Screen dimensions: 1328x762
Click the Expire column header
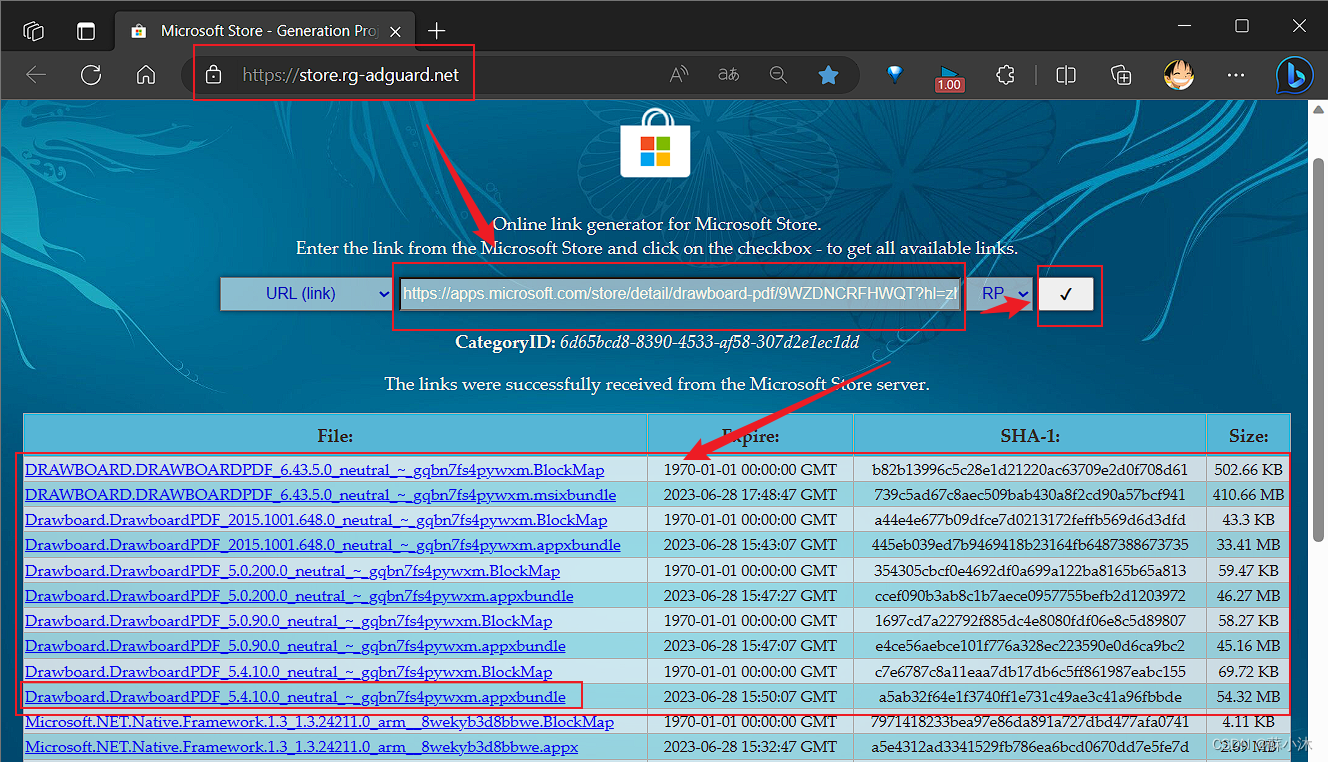[x=750, y=436]
